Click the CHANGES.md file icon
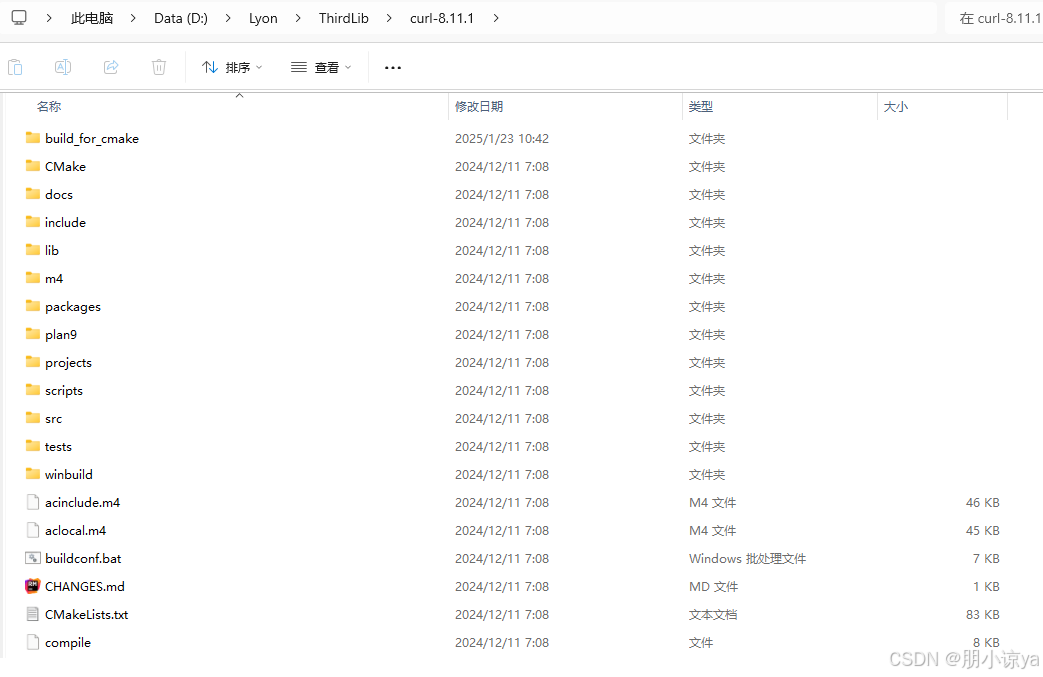The width and height of the screenshot is (1043, 677). (x=32, y=586)
